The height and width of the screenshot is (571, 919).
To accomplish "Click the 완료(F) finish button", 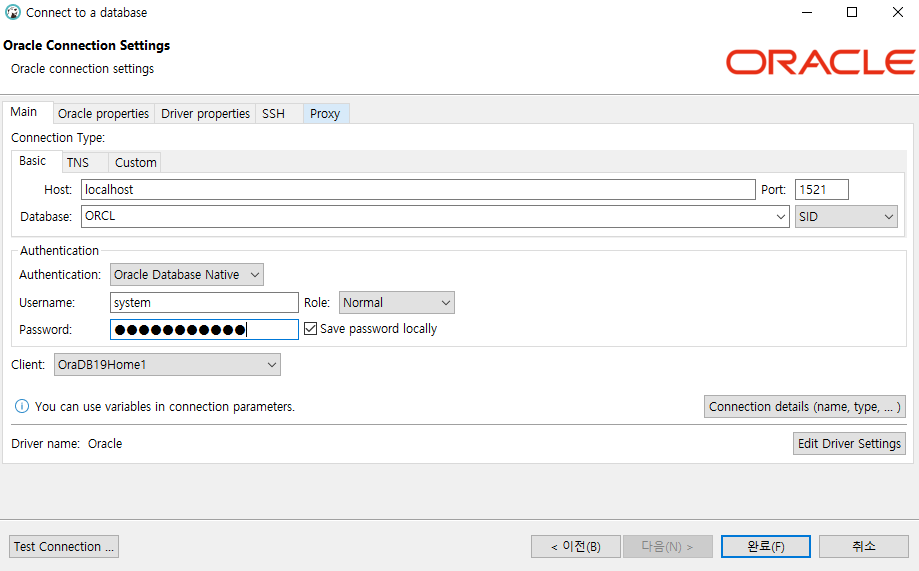I will click(765, 546).
